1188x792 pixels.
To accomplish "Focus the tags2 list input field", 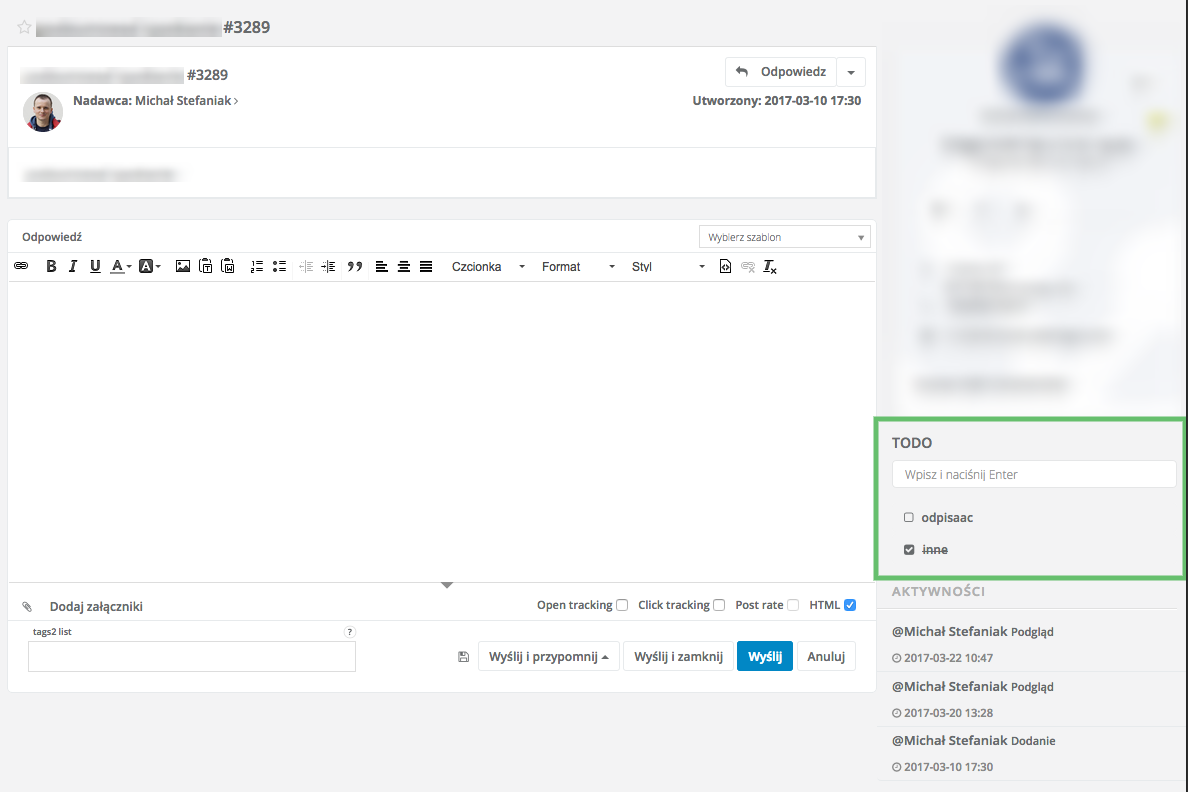I will click(x=192, y=656).
